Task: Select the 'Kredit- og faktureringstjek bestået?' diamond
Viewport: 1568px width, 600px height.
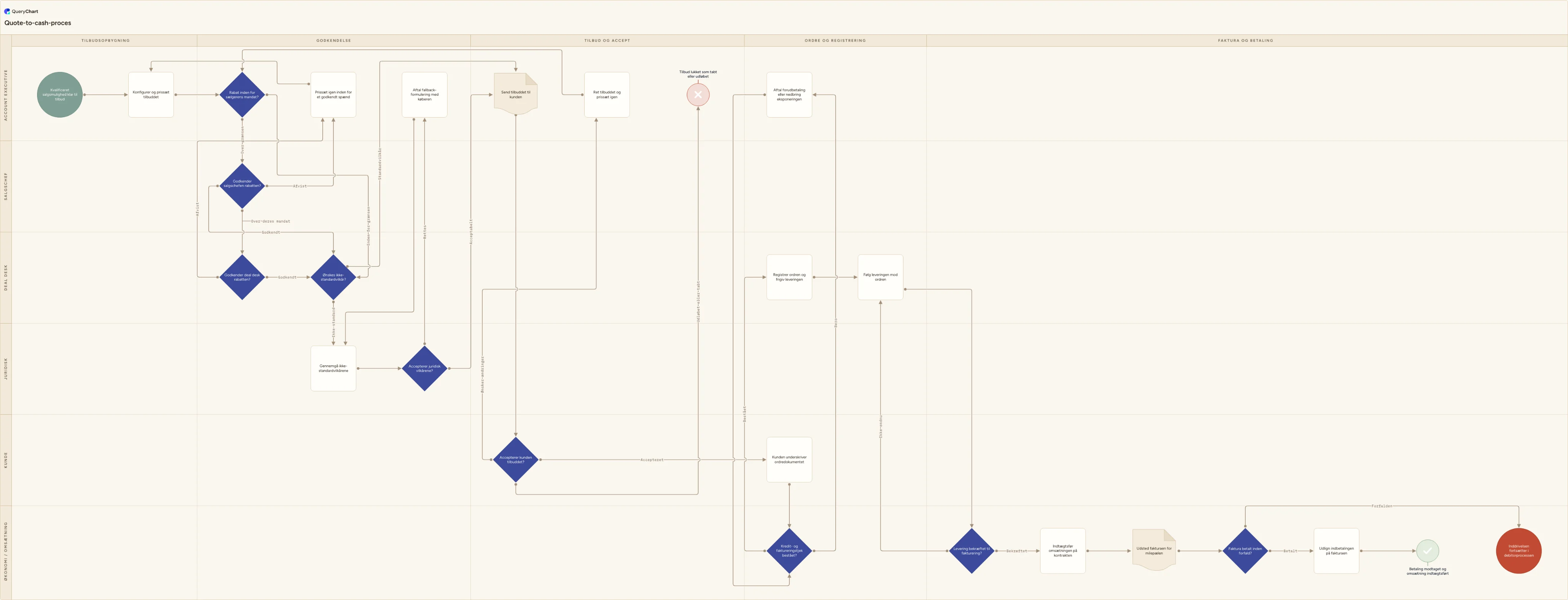Action: click(789, 551)
